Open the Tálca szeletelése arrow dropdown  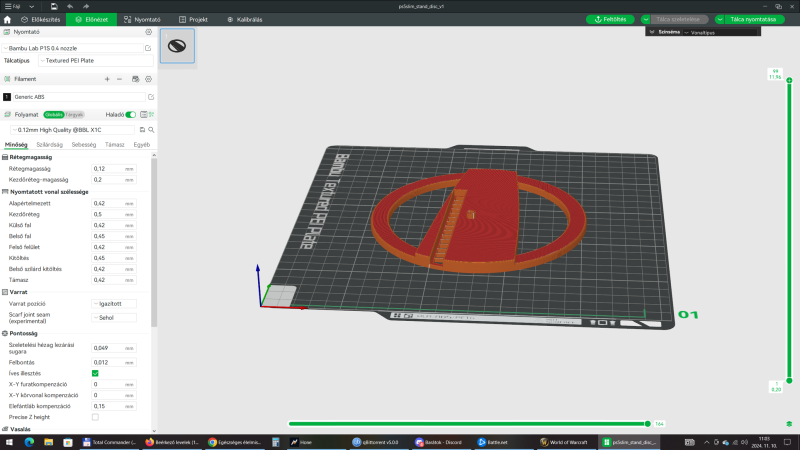(646, 19)
